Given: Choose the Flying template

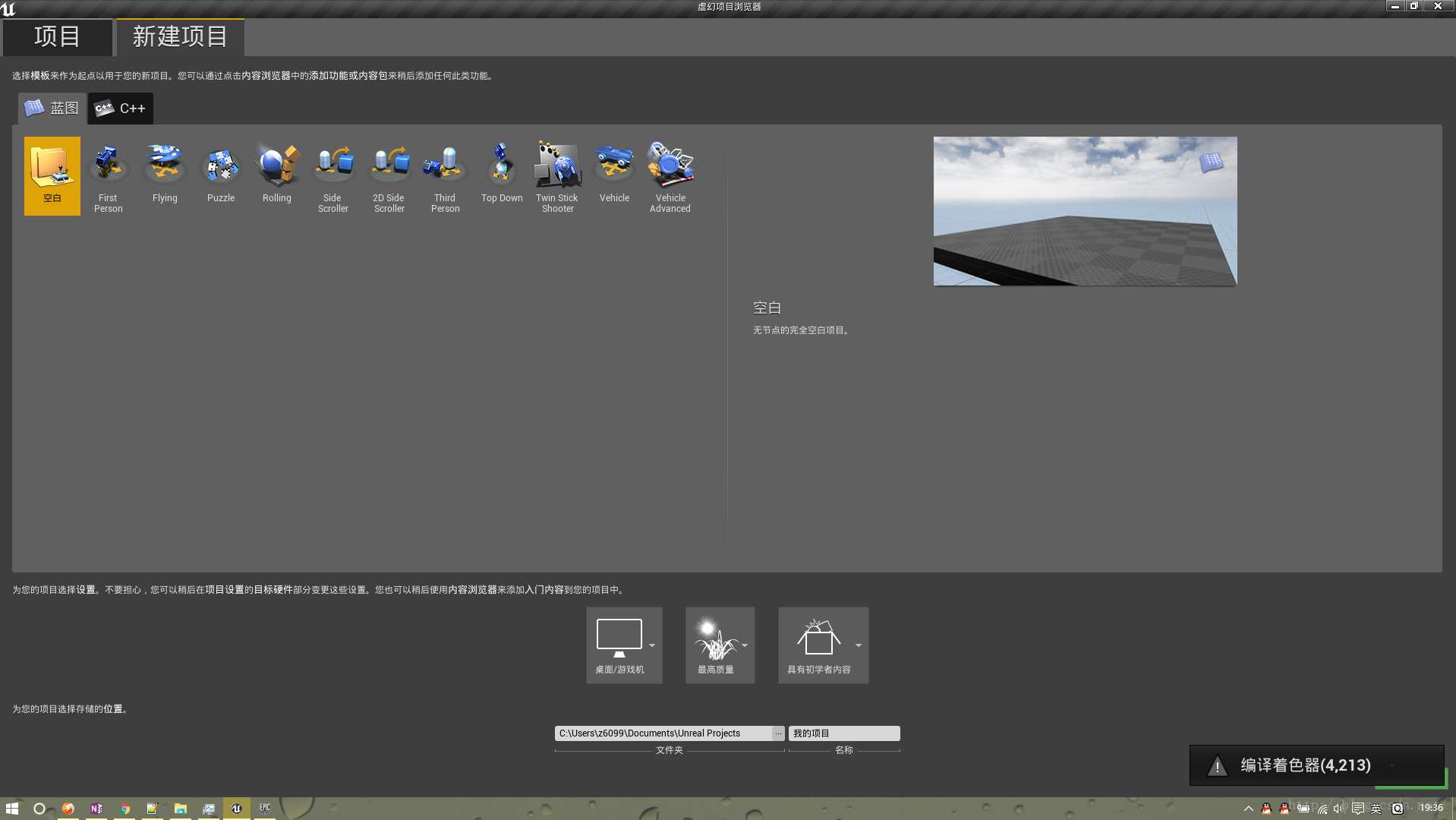Looking at the screenshot, I should pos(165,176).
